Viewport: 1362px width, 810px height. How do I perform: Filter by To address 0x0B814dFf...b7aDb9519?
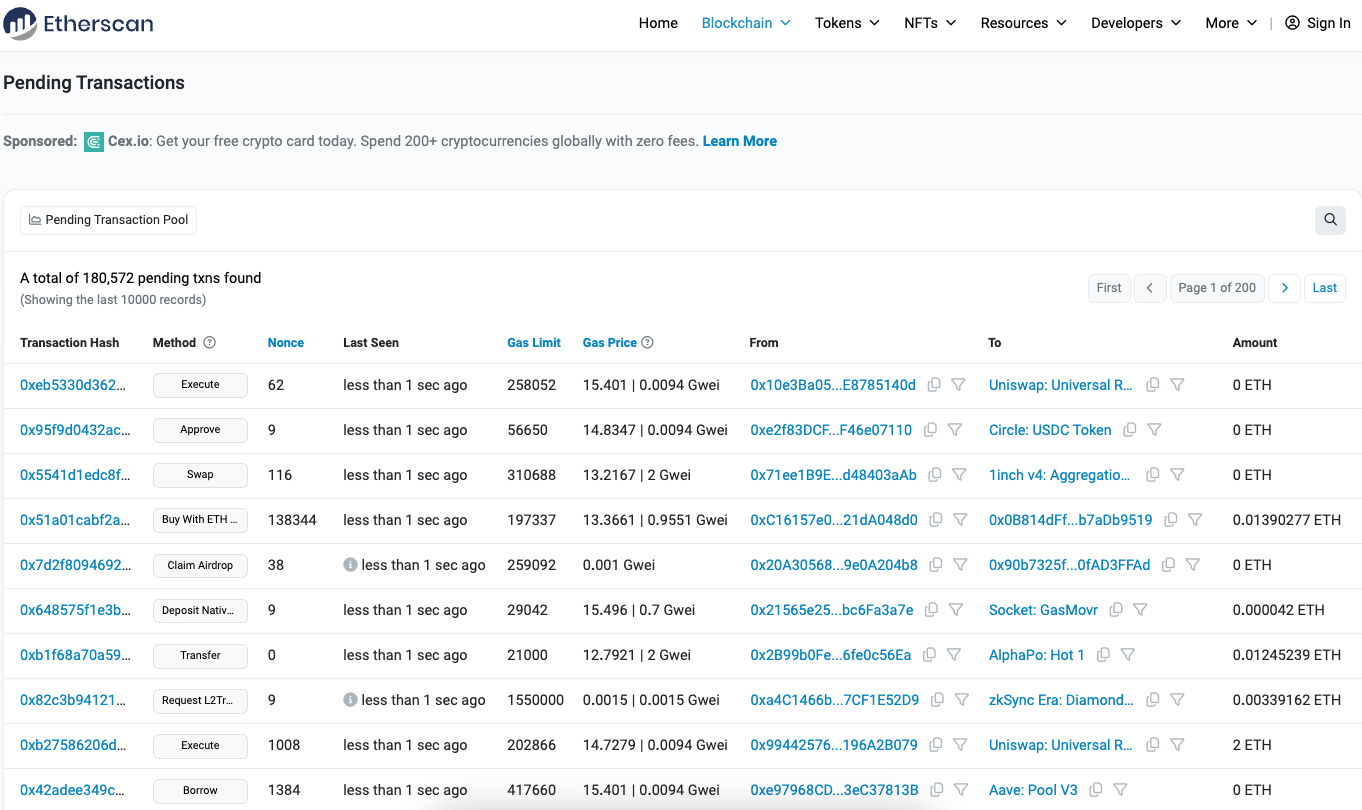pyautogui.click(x=1195, y=520)
